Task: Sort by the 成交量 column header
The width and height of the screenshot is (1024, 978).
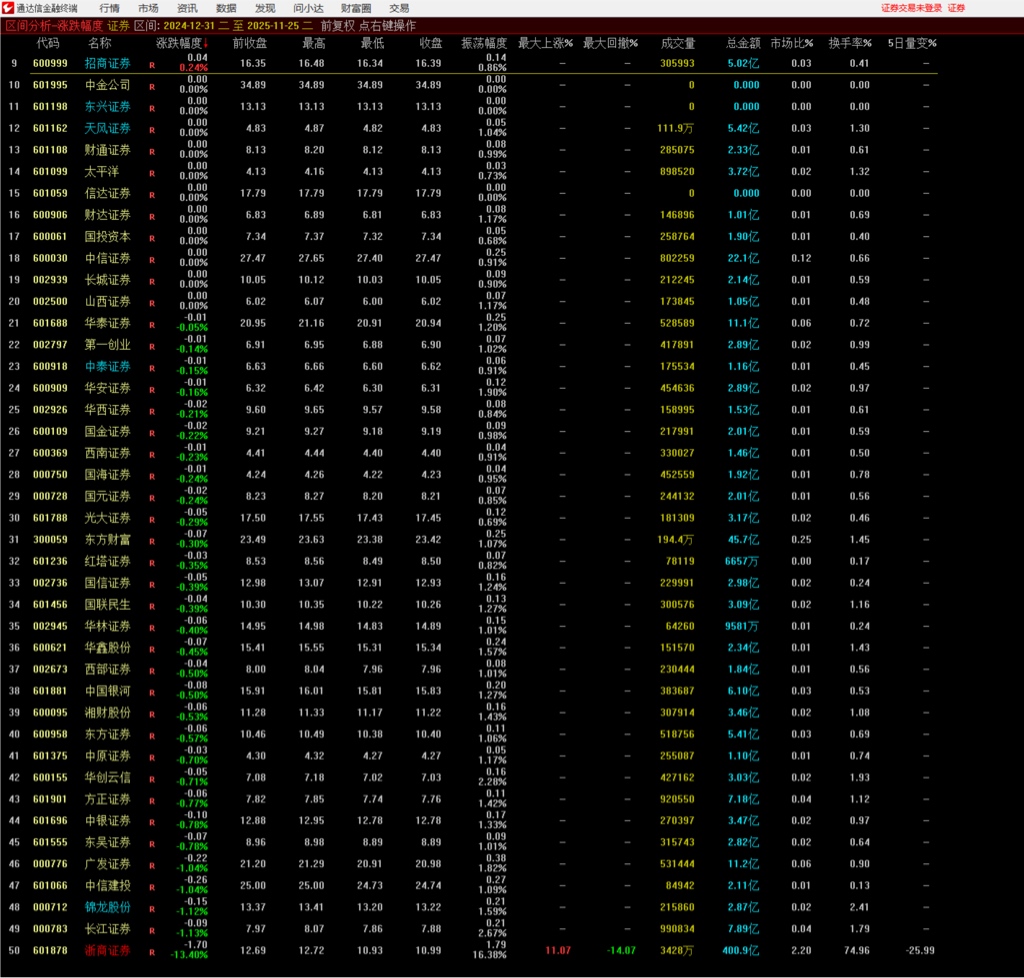Action: (x=678, y=43)
